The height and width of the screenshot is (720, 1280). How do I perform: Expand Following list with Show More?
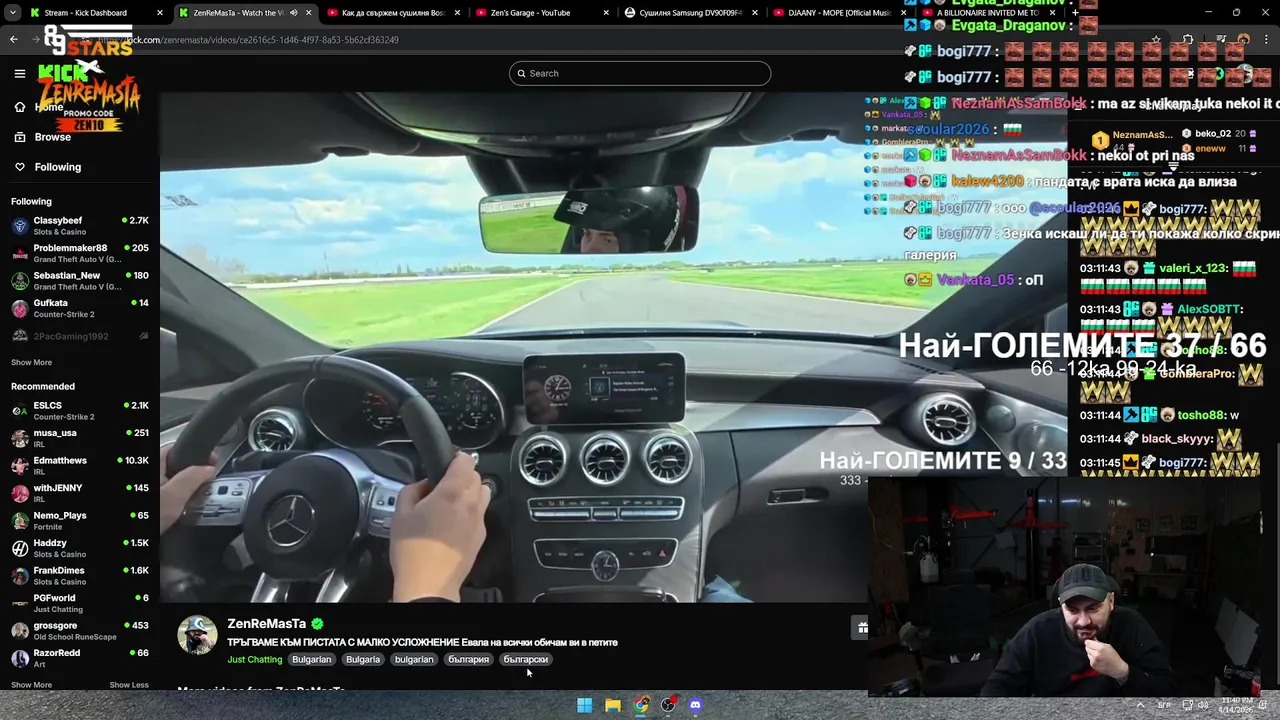click(x=31, y=362)
